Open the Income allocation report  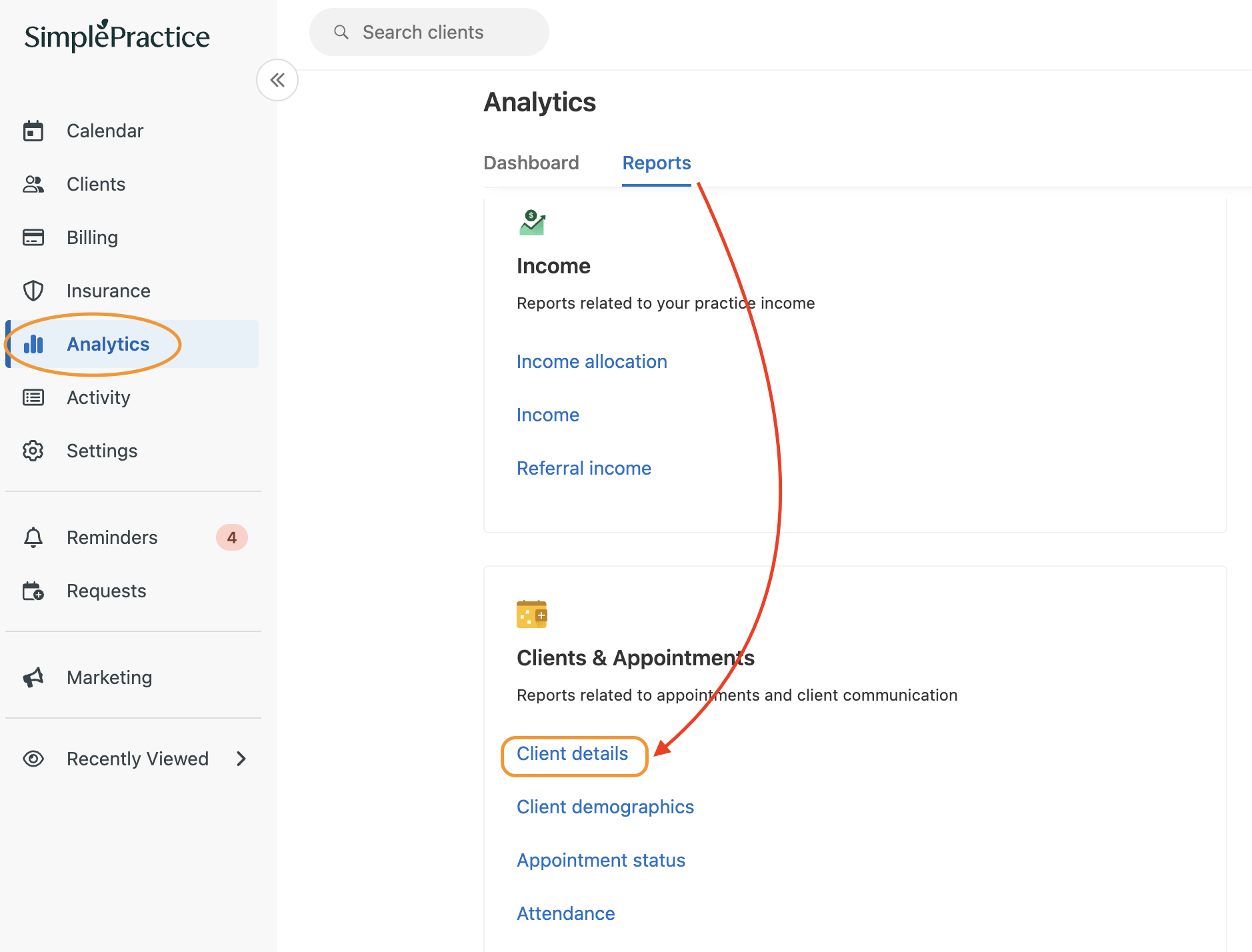click(592, 361)
